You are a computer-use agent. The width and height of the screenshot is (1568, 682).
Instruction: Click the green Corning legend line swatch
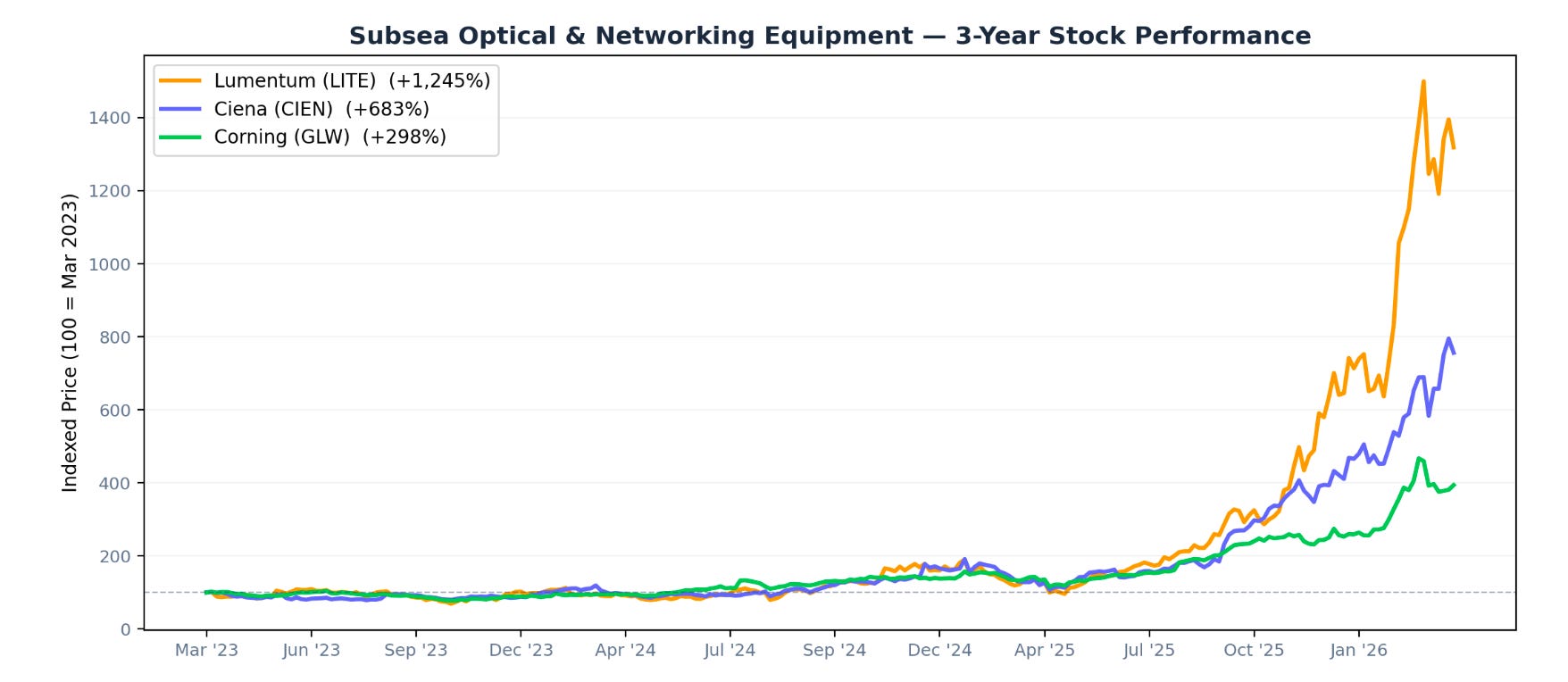pyautogui.click(x=180, y=137)
